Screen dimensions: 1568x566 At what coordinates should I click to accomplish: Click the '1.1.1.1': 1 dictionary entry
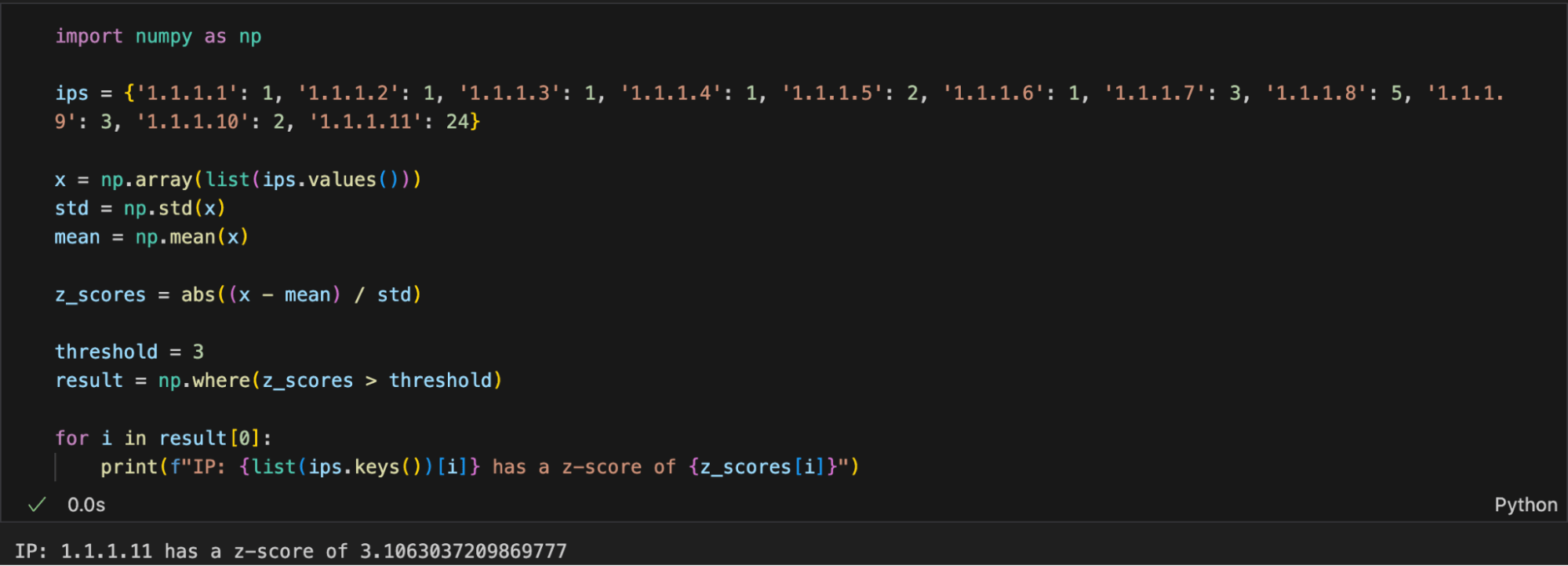[204, 93]
